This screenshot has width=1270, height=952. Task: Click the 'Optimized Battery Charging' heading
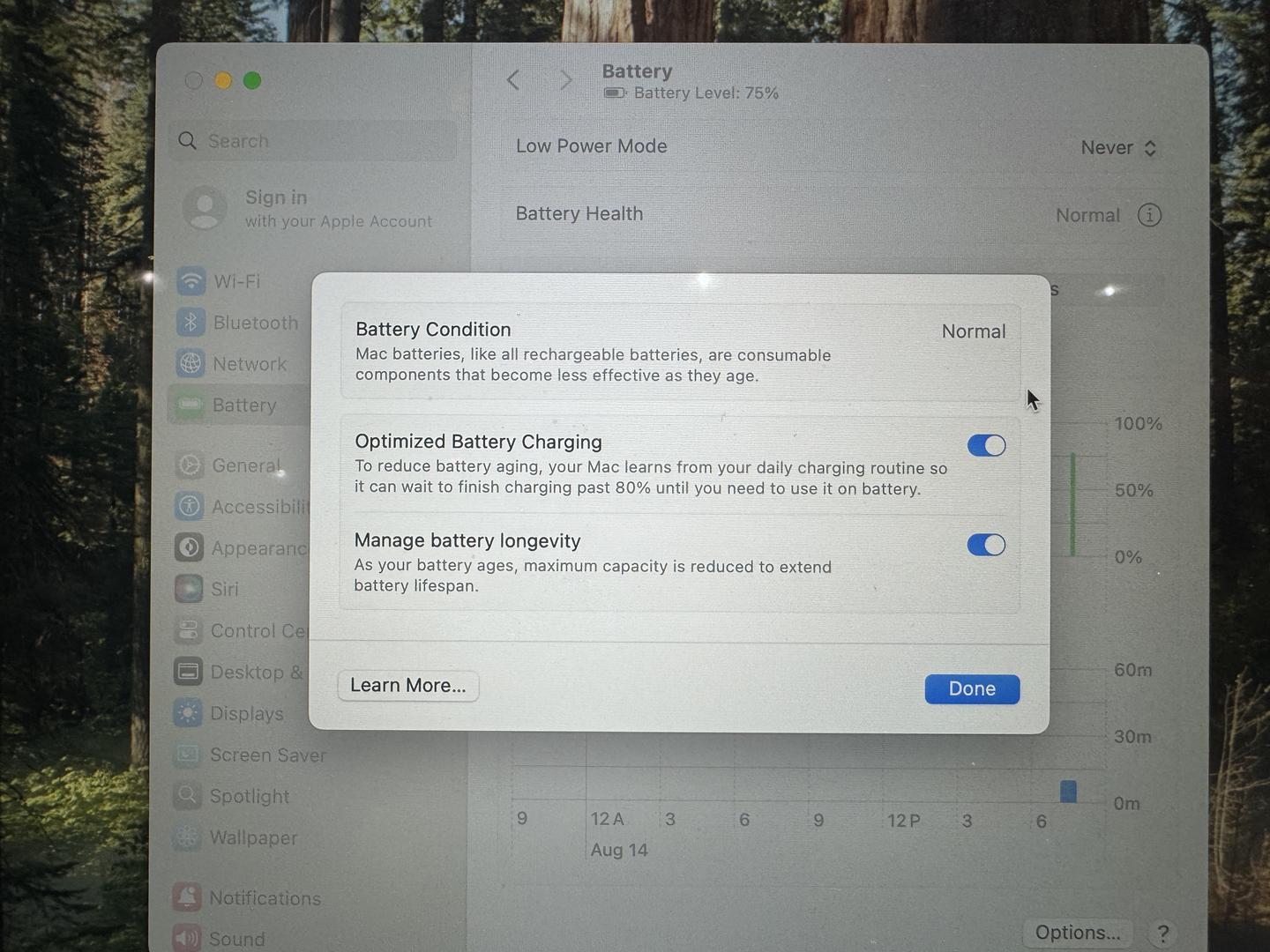point(478,442)
